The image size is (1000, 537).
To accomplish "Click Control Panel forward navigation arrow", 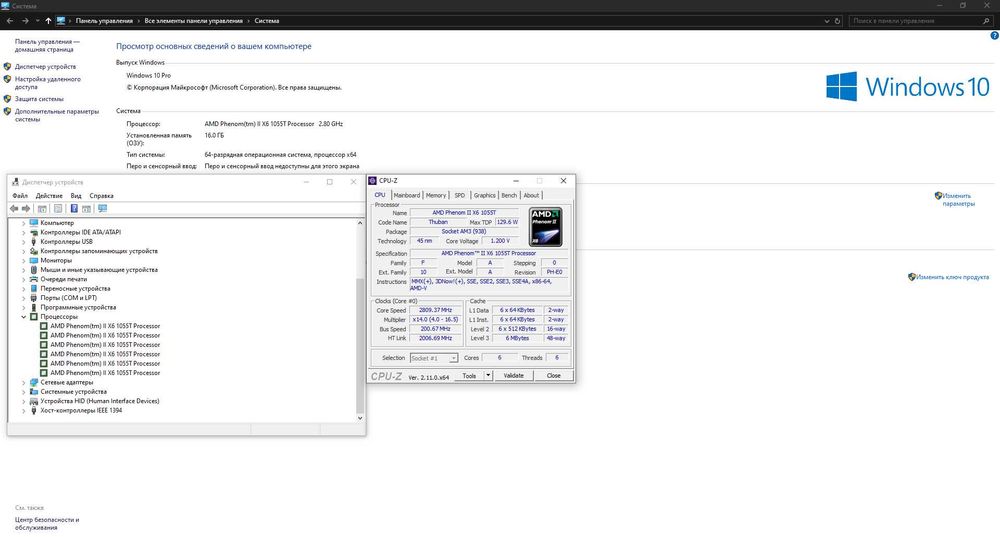I will click(x=25, y=20).
